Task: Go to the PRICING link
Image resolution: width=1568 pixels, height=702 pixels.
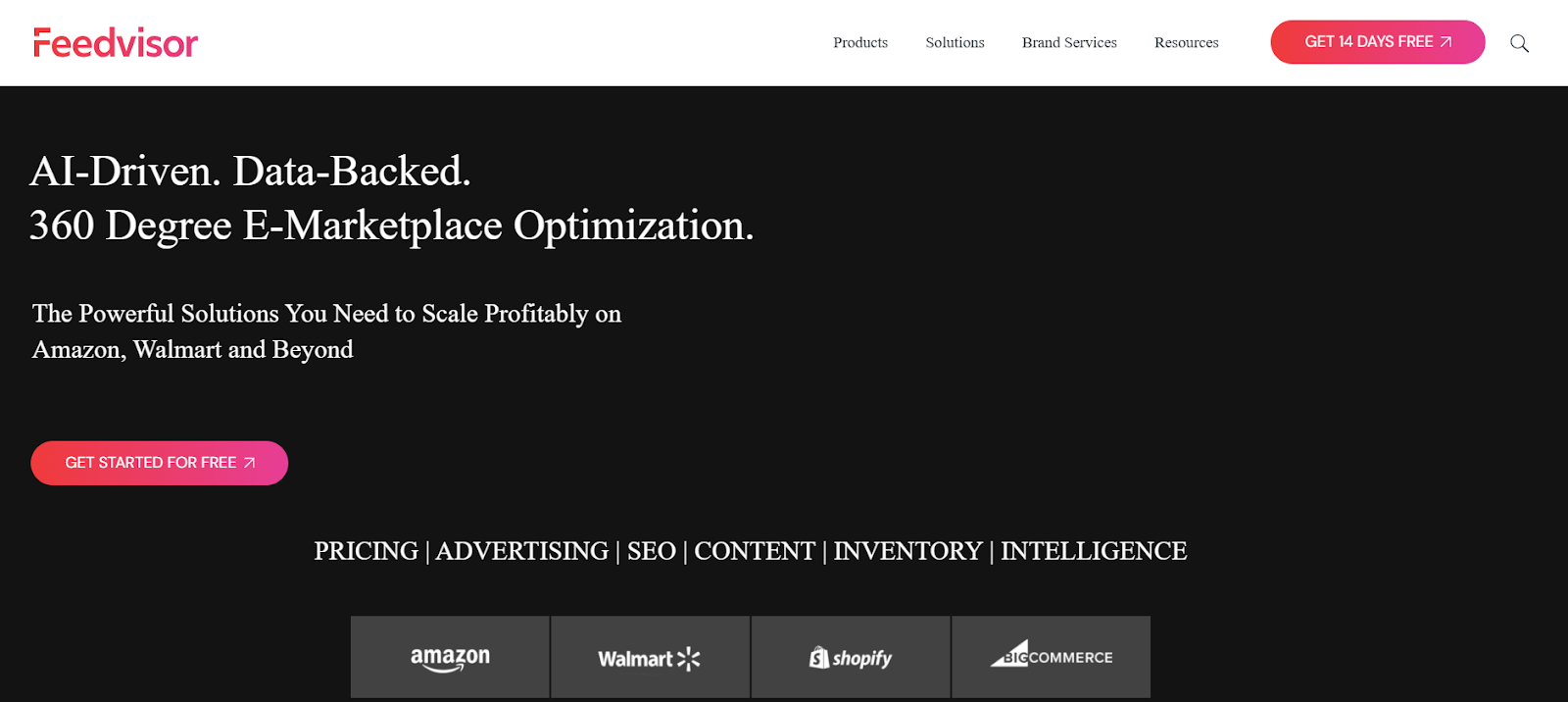Action: tap(366, 551)
